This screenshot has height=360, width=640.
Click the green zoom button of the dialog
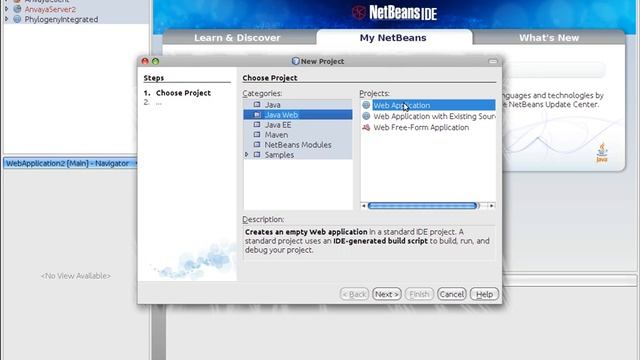pos(156,61)
